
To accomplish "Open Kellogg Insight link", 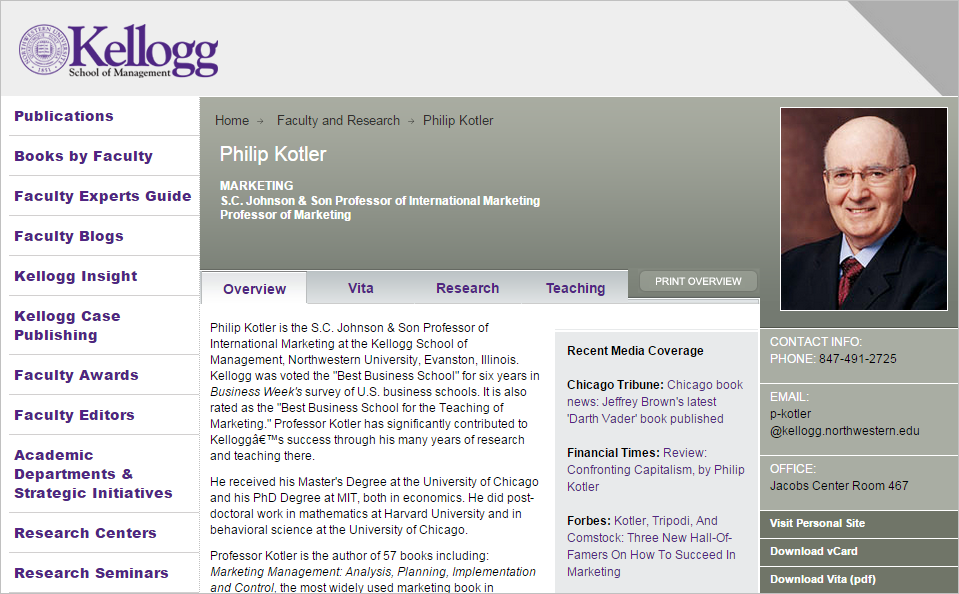I will point(76,276).
